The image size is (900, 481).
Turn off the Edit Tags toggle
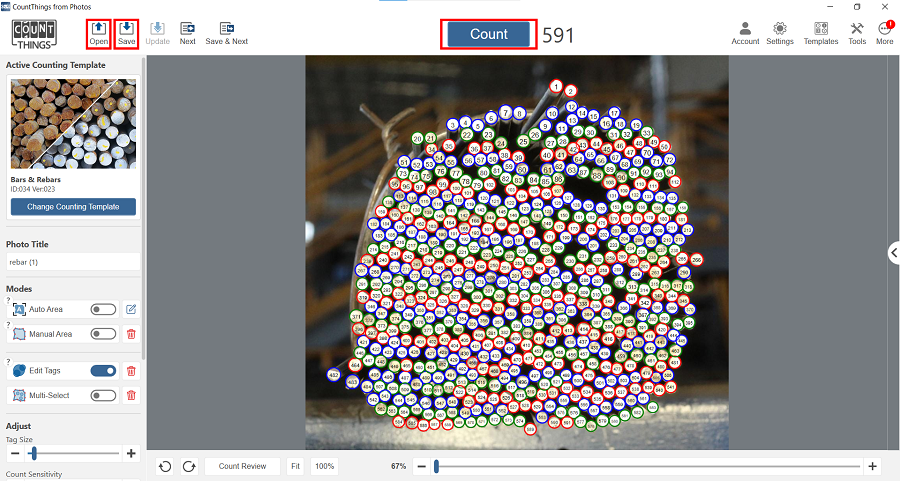point(103,371)
